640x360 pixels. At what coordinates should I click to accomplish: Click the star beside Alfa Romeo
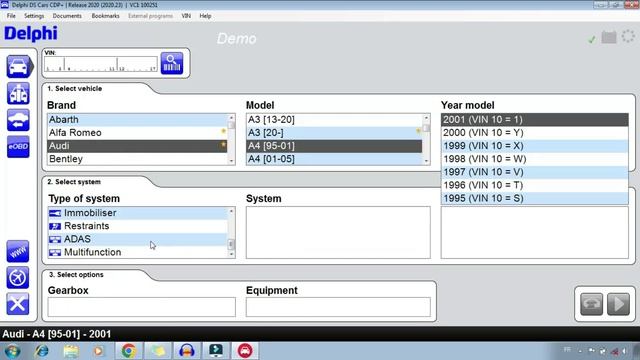click(x=223, y=131)
